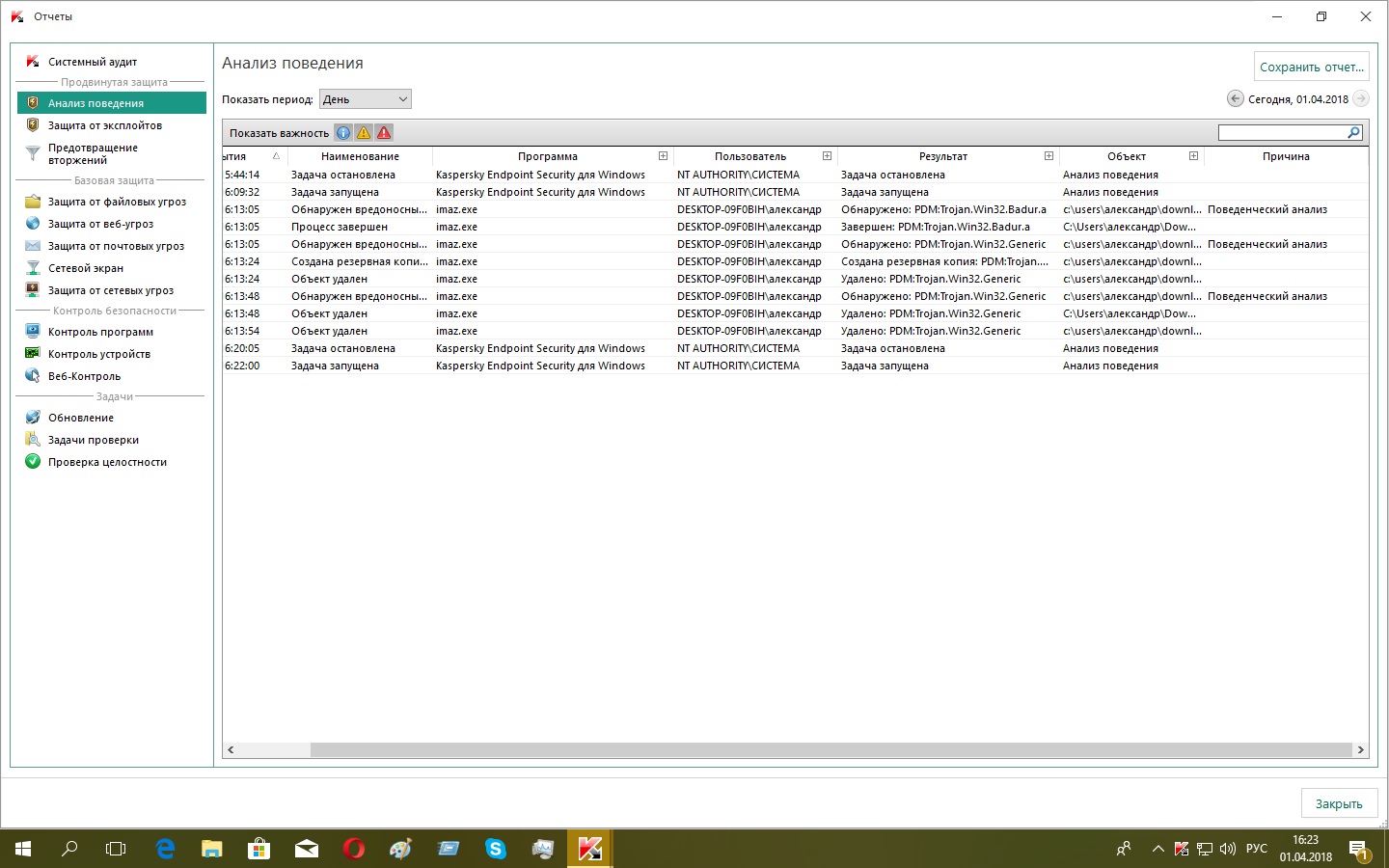This screenshot has height=868, width=1389.
Task: Click the Пользователь column header
Action: (749, 156)
